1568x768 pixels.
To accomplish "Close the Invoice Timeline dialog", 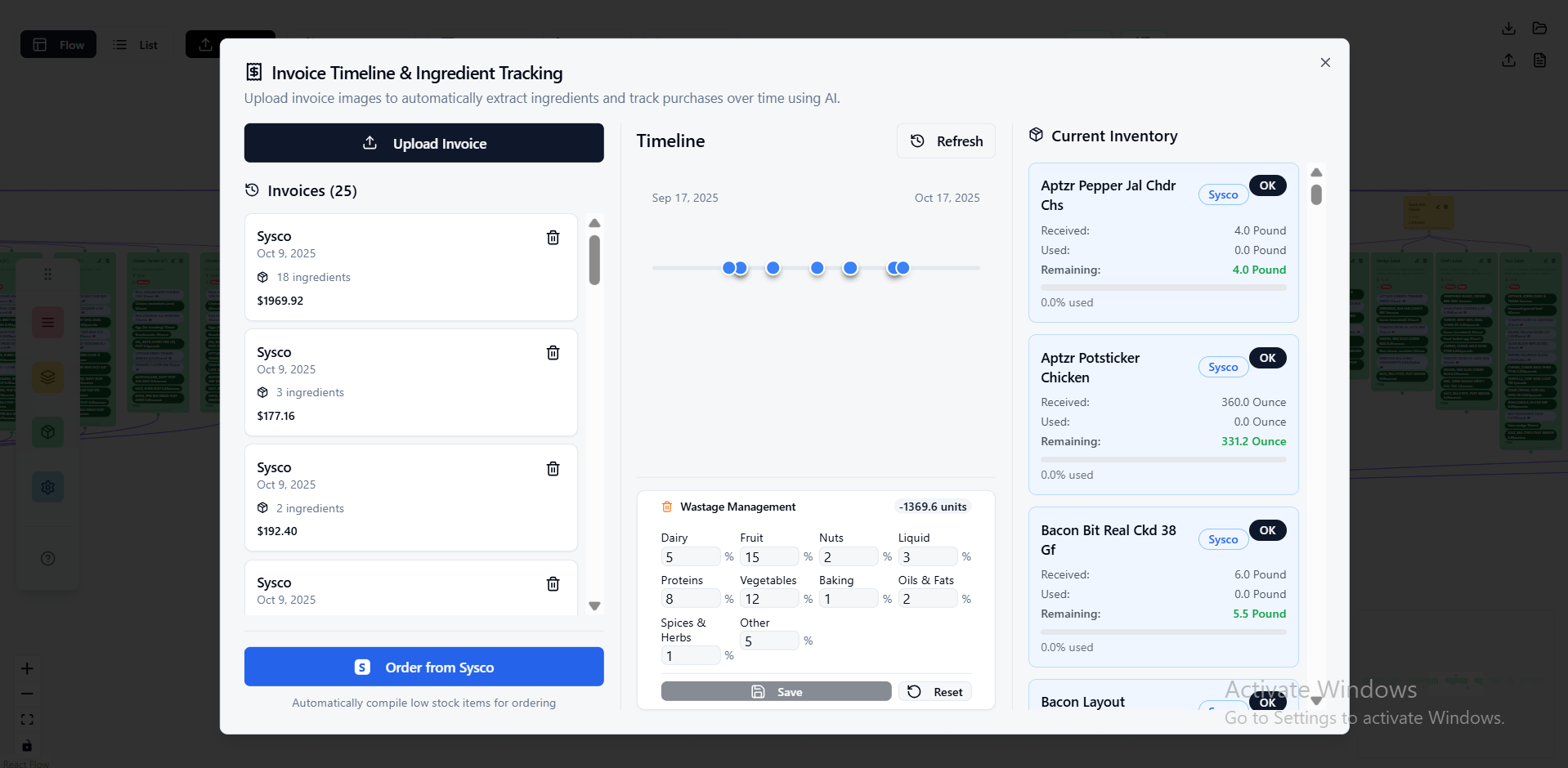I will click(x=1324, y=63).
